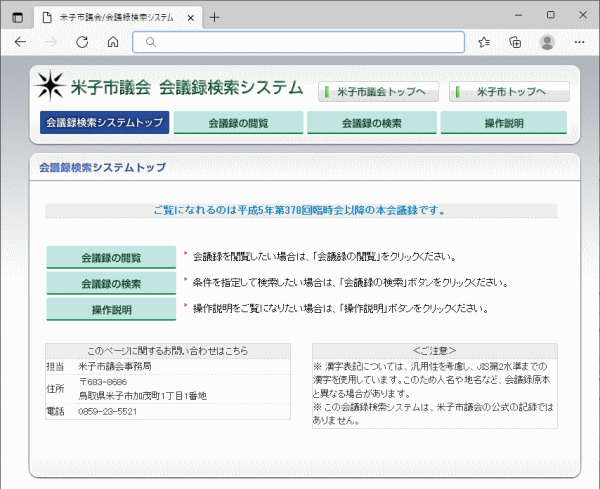Maximize the browser window

tap(551, 15)
